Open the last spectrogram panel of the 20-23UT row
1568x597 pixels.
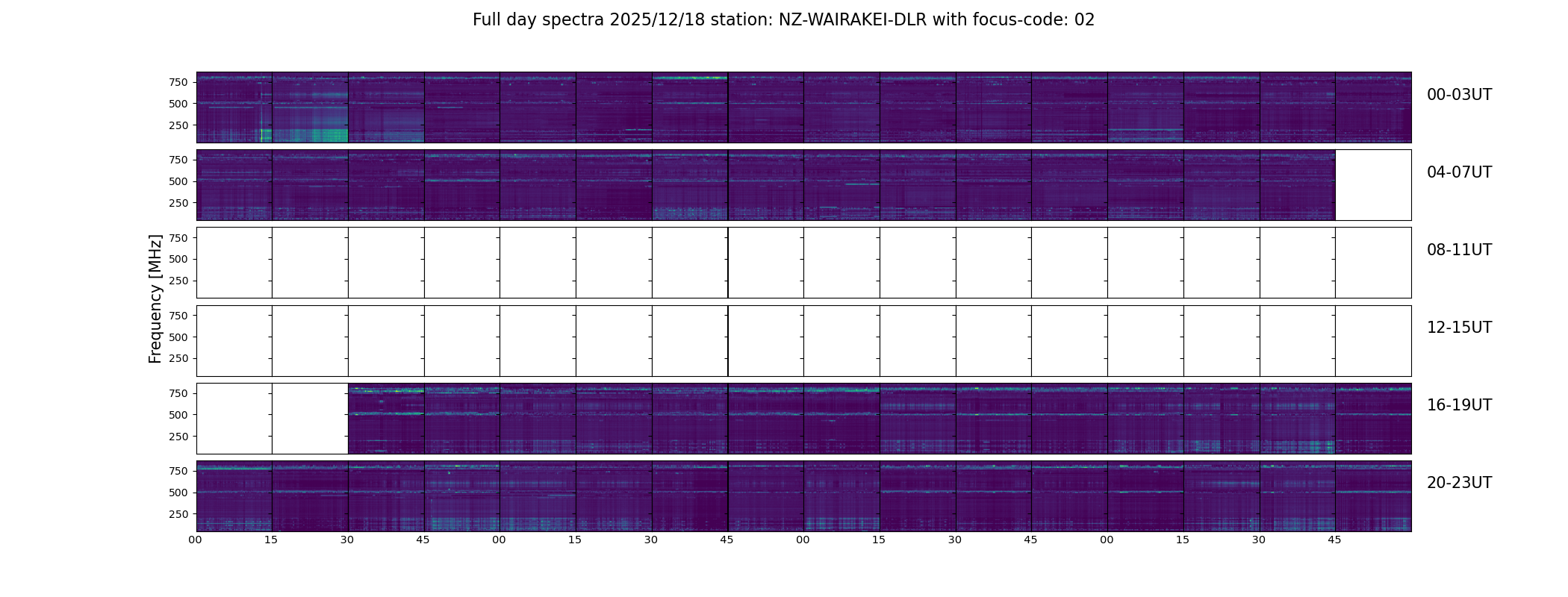1373,496
